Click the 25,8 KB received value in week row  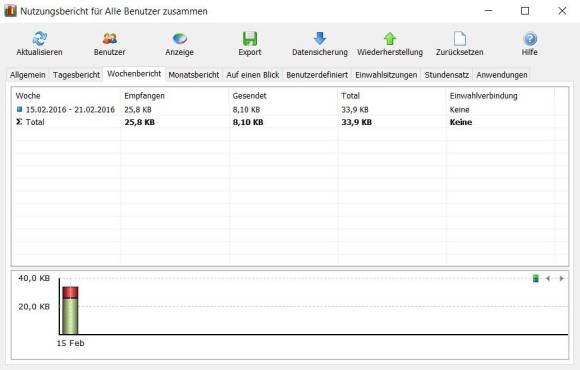click(138, 110)
